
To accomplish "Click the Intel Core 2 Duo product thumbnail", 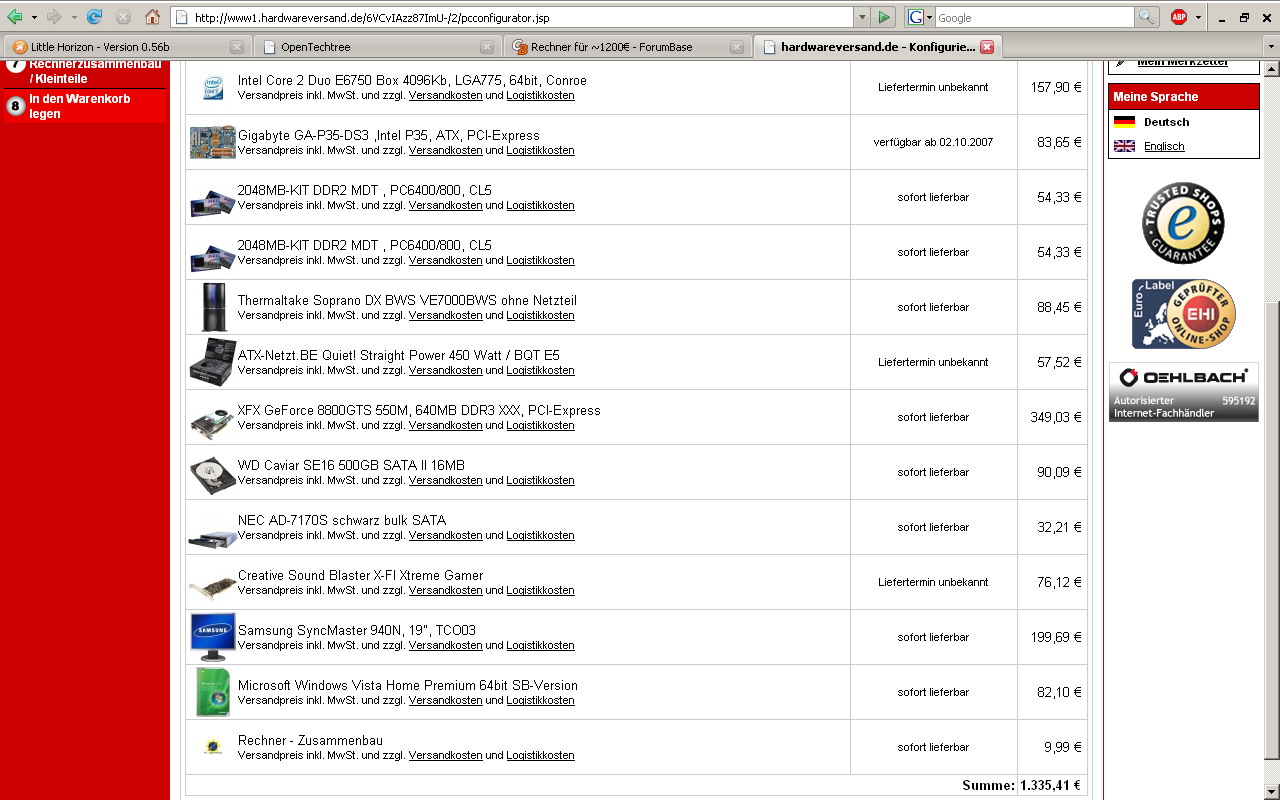I will tap(212, 87).
